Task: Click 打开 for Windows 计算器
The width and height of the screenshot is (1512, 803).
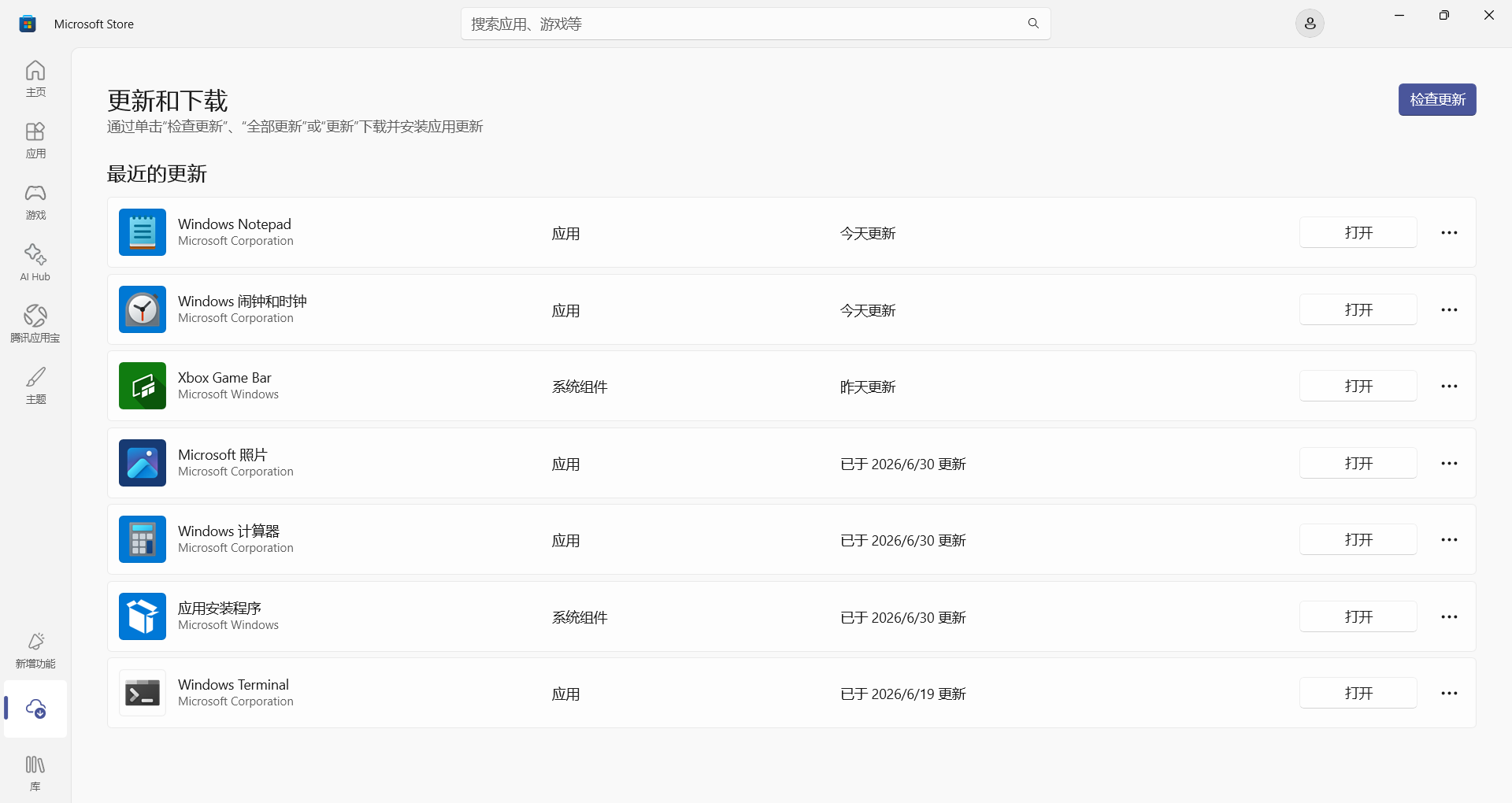Action: [1358, 539]
